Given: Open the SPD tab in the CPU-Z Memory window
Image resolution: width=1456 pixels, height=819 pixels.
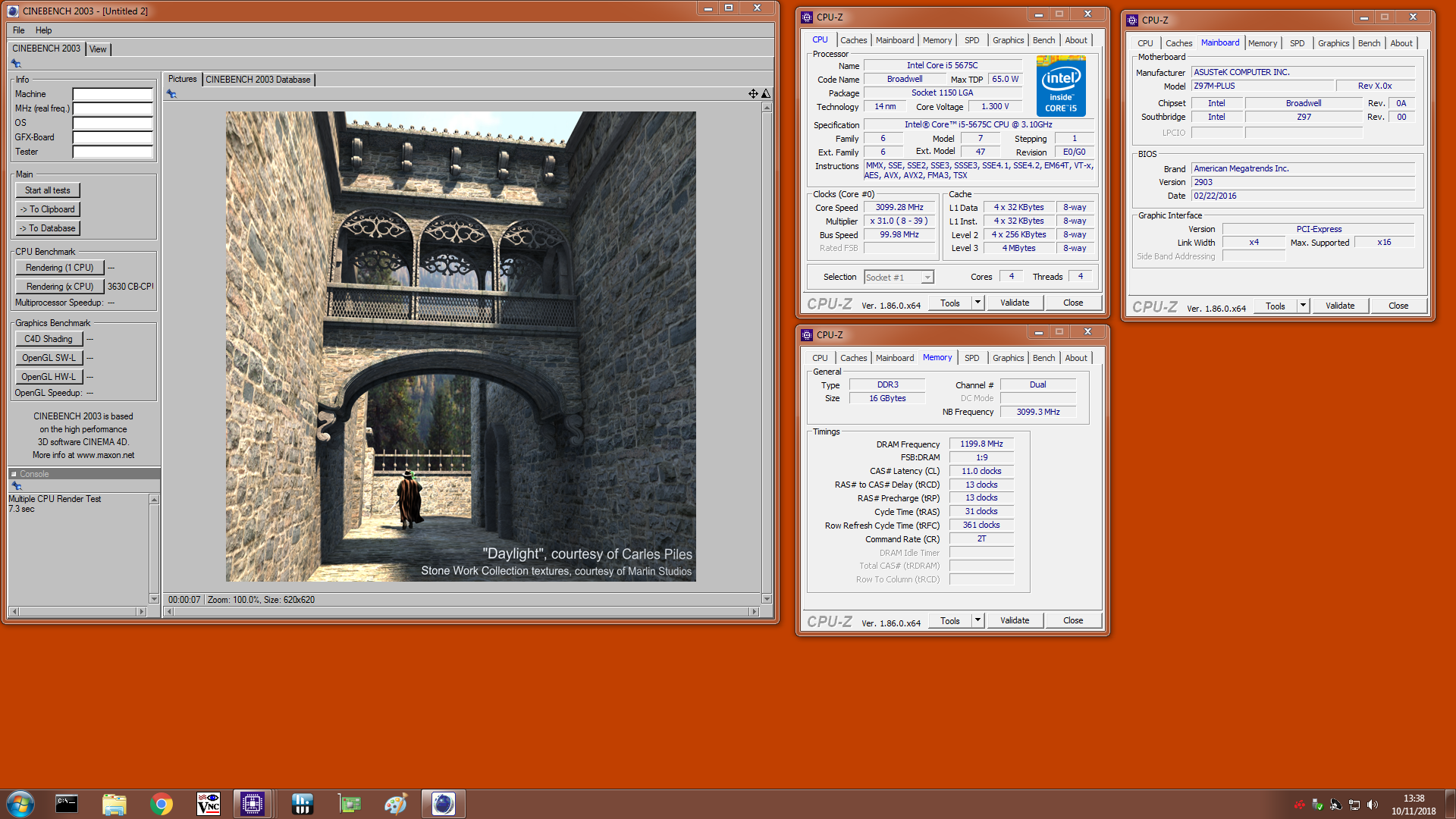Looking at the screenshot, I should [x=971, y=358].
